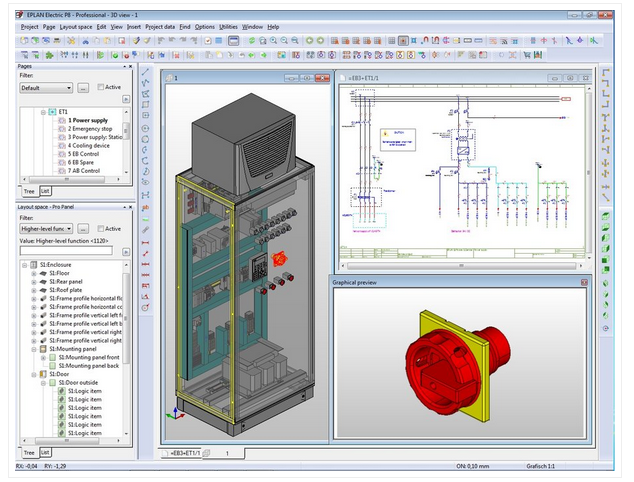Click the Layout space tree horizontal scrollbar
This screenshot has width=634, height=482.
point(67,440)
